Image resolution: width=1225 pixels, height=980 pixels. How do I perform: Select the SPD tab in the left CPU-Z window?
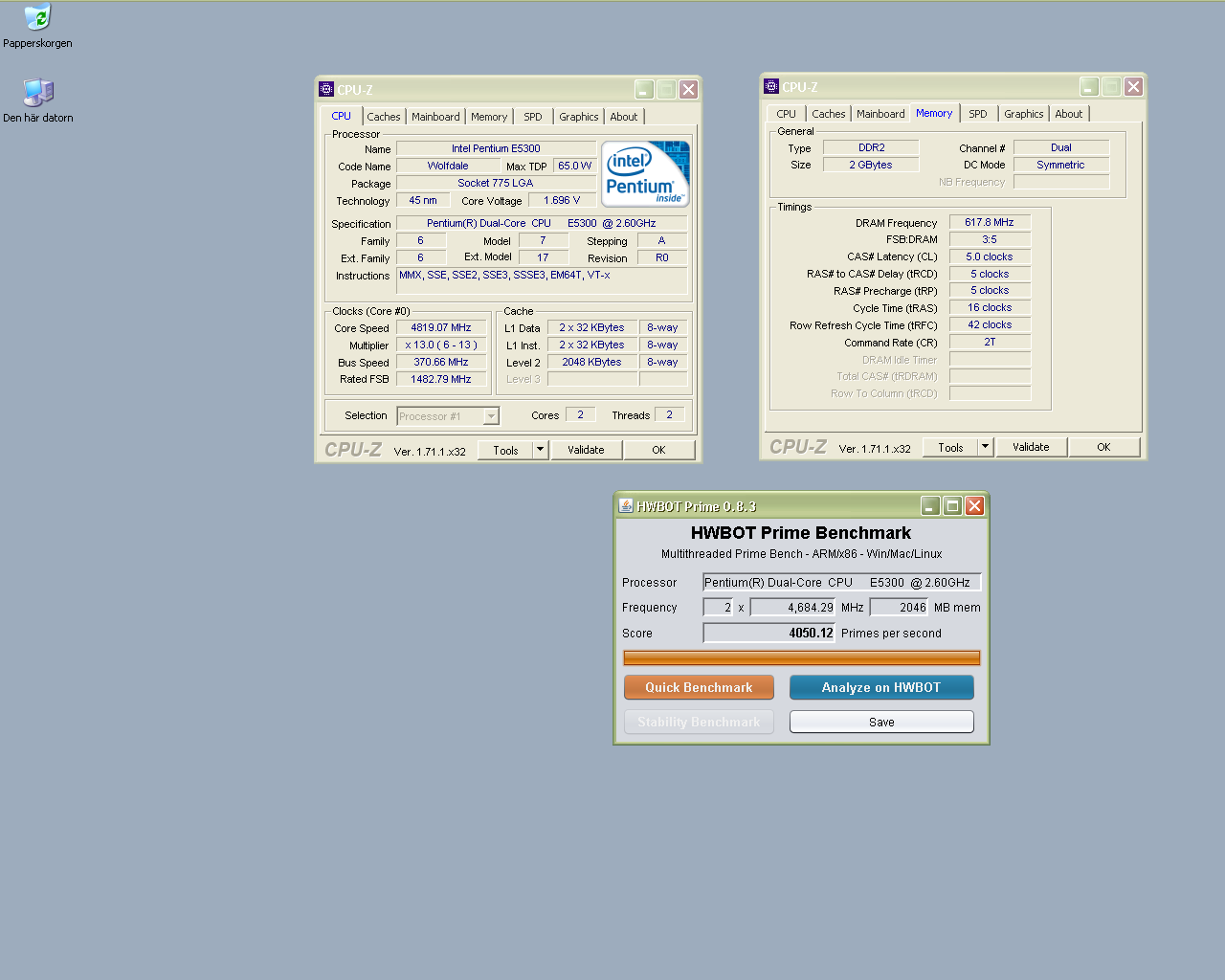click(x=533, y=117)
